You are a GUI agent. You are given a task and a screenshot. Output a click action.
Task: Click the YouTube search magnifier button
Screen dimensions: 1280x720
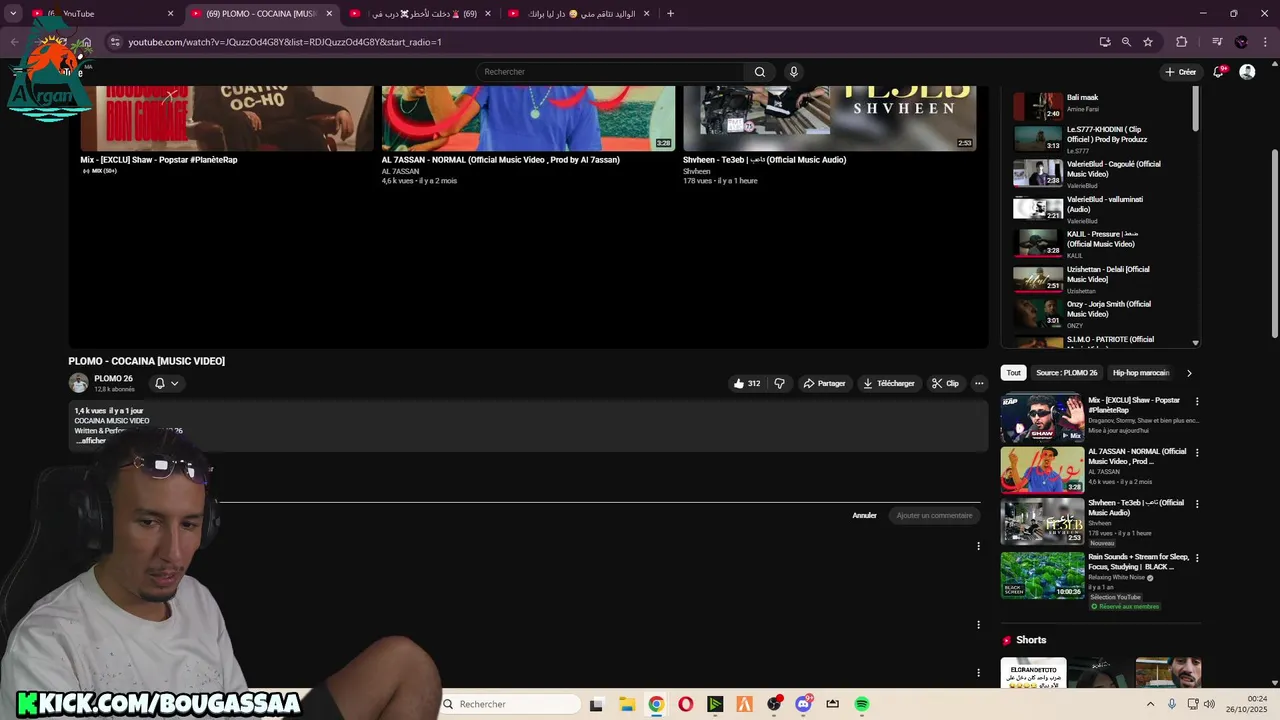759,72
